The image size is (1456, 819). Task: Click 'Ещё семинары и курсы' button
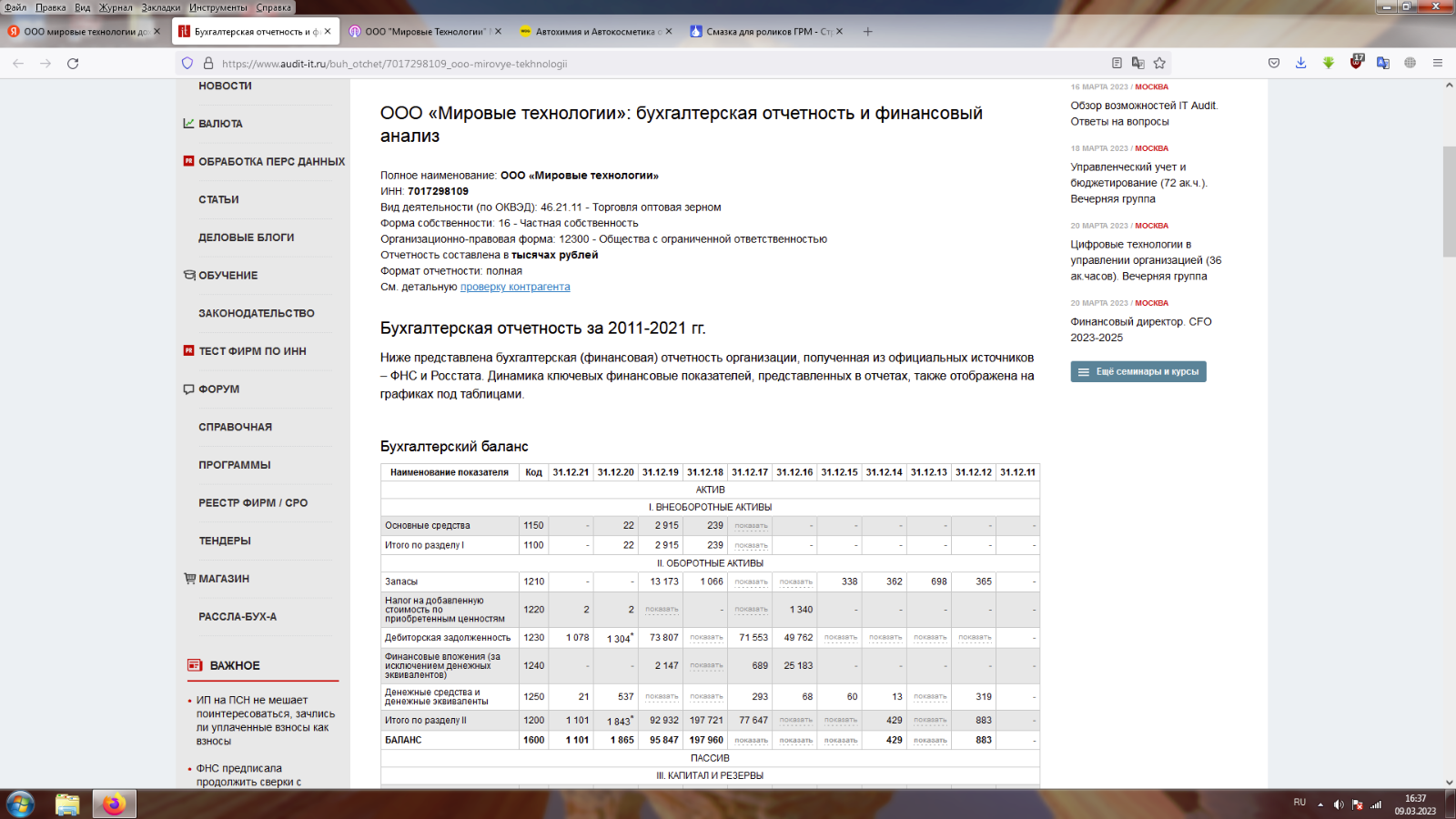coord(1138,371)
